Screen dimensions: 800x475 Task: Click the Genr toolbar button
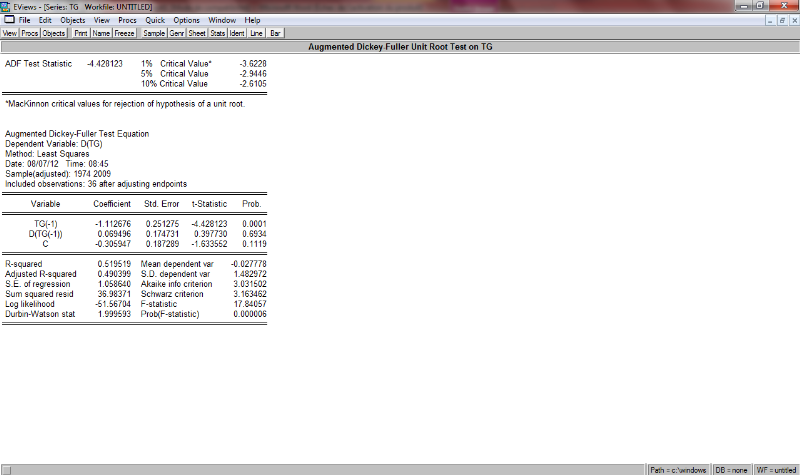click(x=177, y=33)
